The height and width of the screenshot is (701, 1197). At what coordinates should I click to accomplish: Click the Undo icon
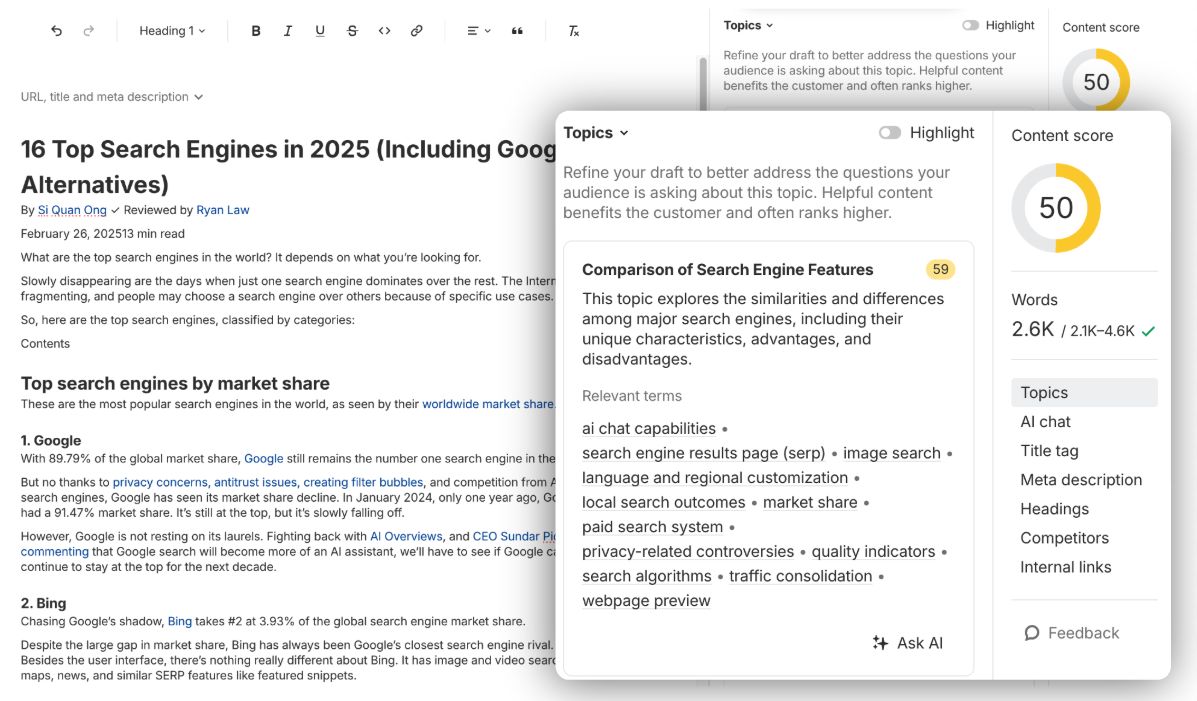(57, 31)
